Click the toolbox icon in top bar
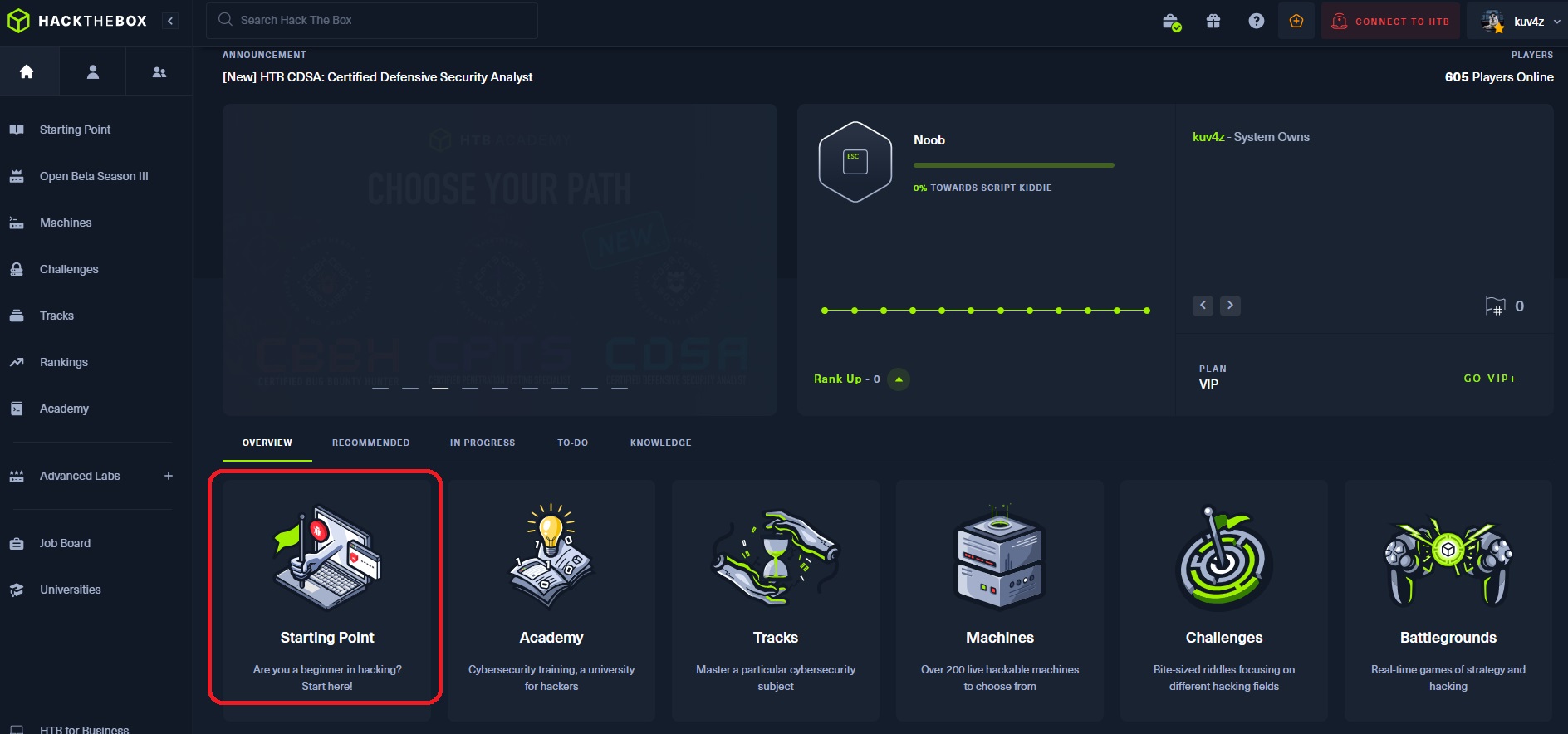This screenshot has height=734, width=1568. pos(1172,22)
